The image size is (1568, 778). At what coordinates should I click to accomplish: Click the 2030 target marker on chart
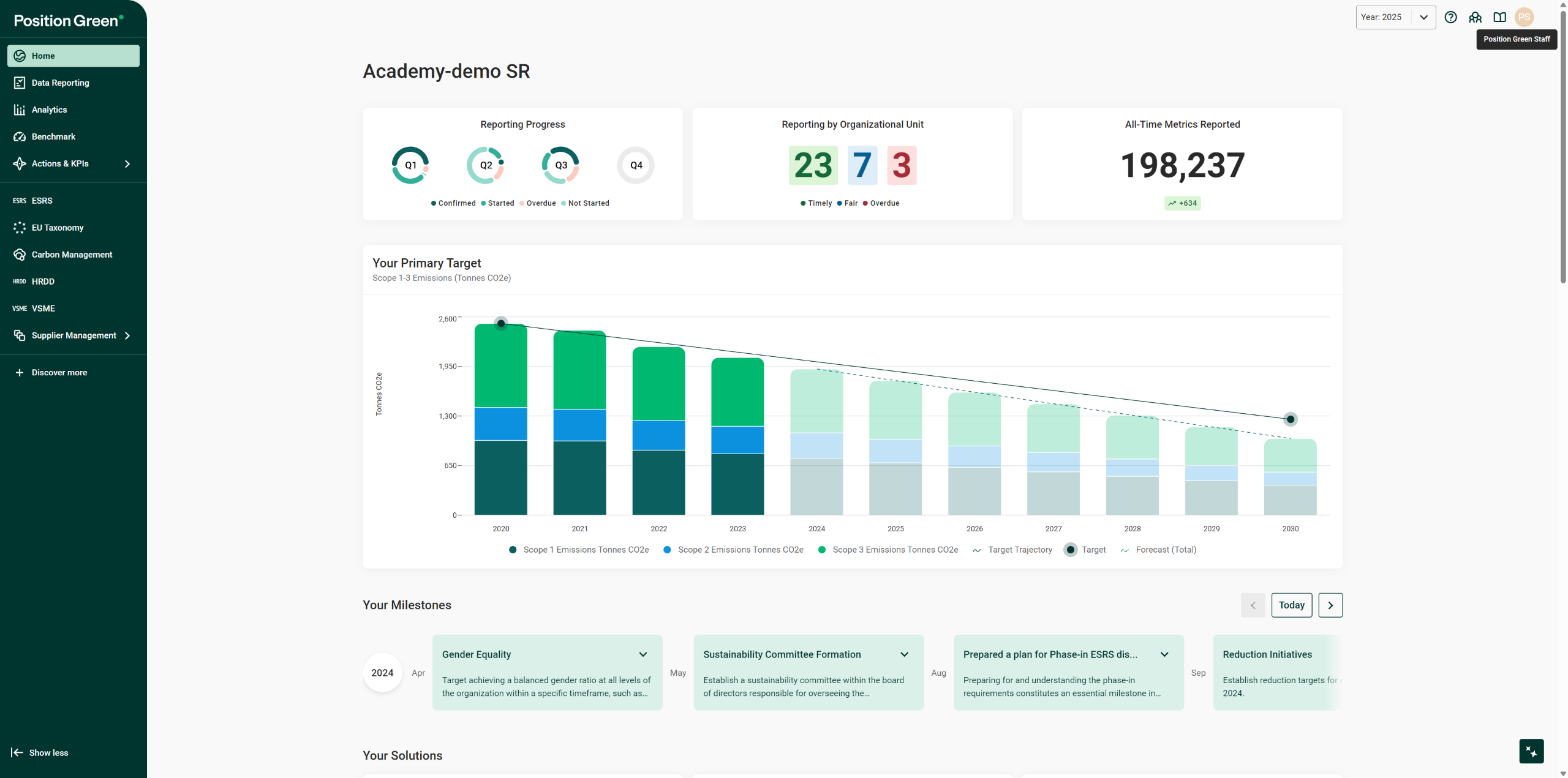coord(1291,419)
